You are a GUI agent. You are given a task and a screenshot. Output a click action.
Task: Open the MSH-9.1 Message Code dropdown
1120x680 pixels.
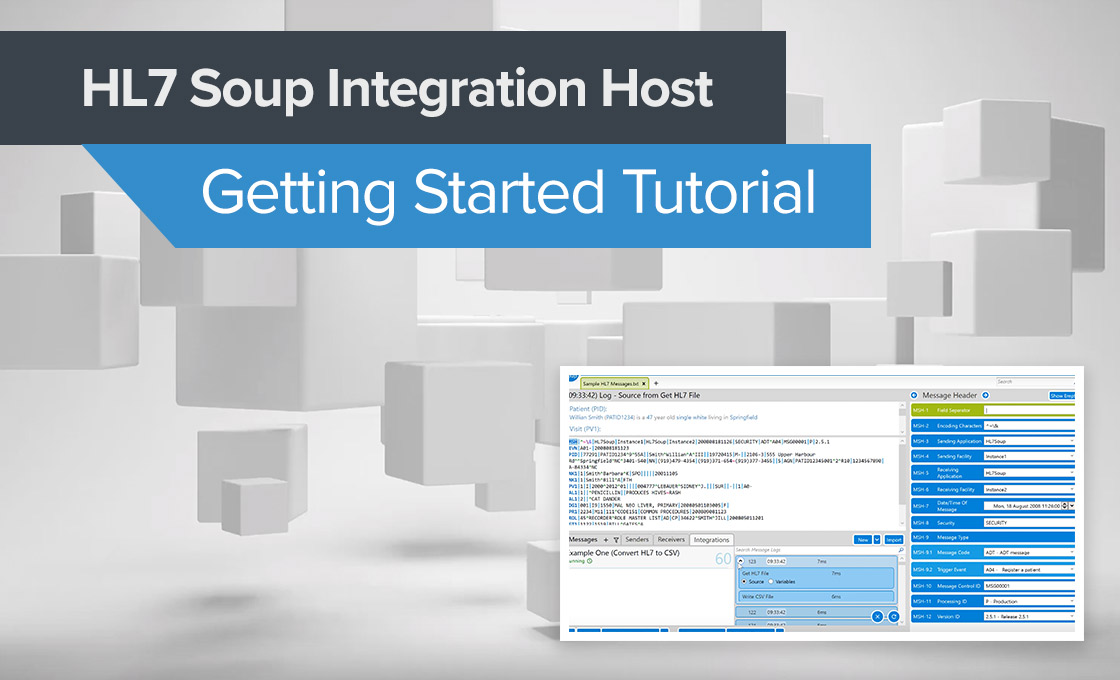coord(1071,552)
